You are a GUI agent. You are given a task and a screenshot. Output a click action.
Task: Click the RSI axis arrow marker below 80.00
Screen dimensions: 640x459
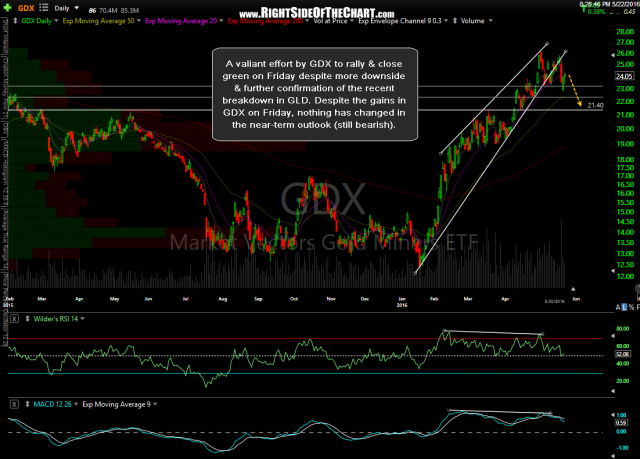tap(613, 336)
